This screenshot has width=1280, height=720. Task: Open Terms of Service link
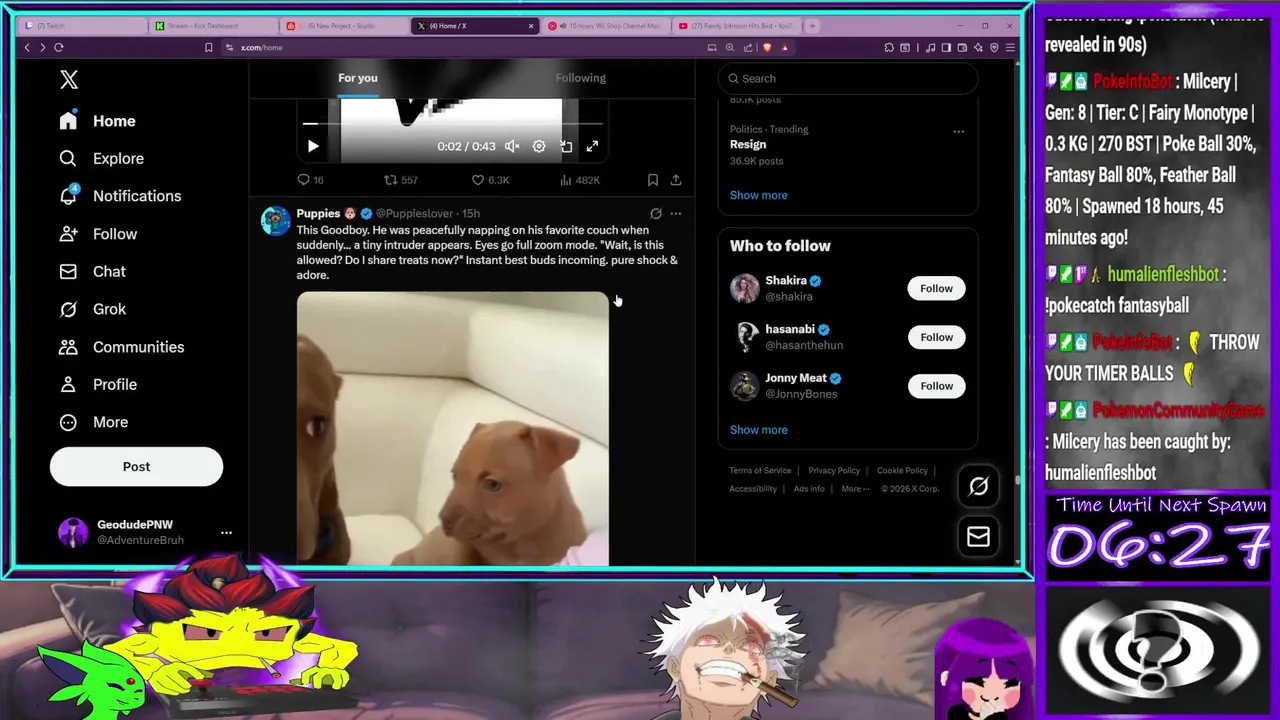coord(760,470)
